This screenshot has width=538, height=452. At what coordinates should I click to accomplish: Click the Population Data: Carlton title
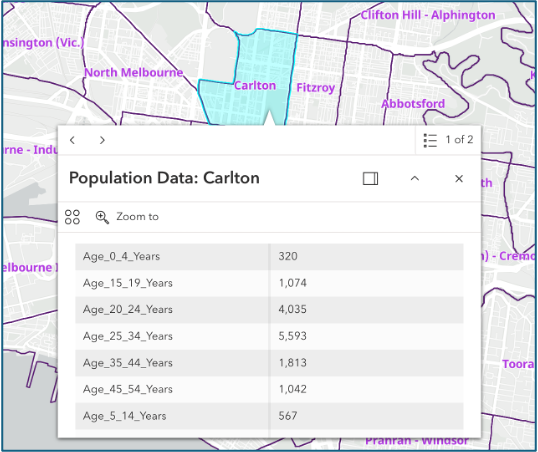tap(164, 178)
